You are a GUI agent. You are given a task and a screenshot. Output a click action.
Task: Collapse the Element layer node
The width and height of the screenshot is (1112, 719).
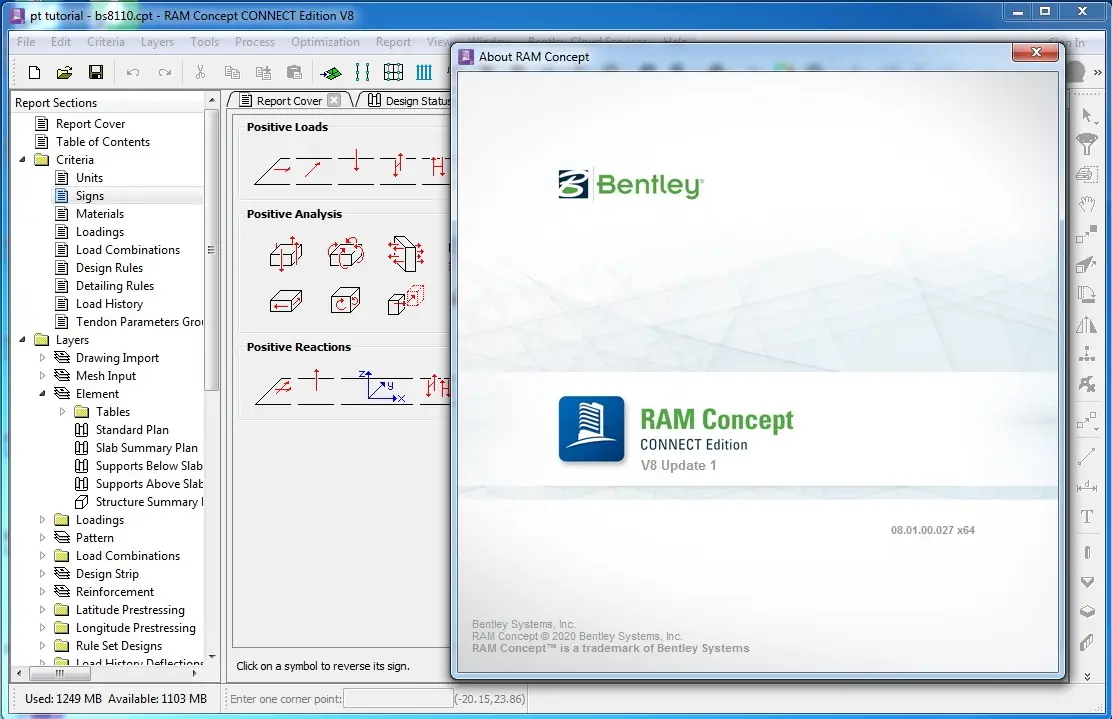pos(43,394)
